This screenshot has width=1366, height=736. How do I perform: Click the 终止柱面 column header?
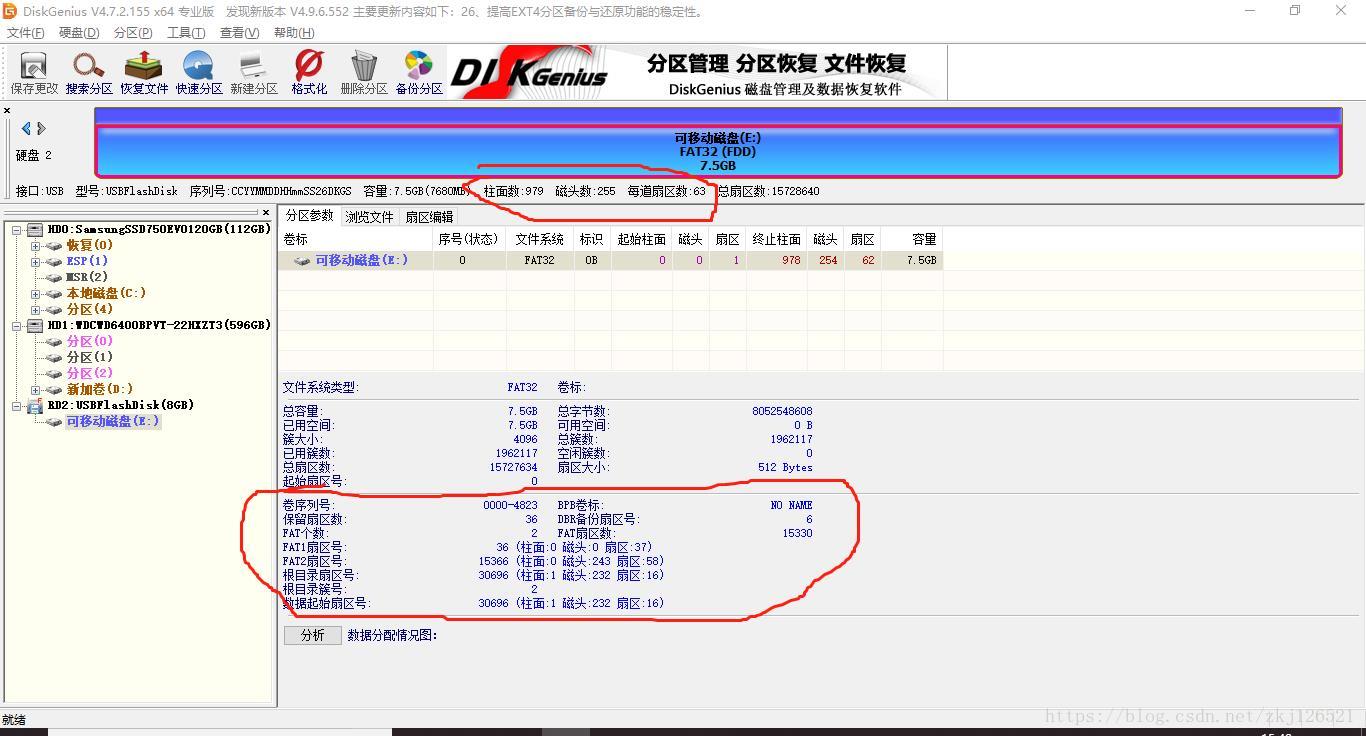[776, 239]
